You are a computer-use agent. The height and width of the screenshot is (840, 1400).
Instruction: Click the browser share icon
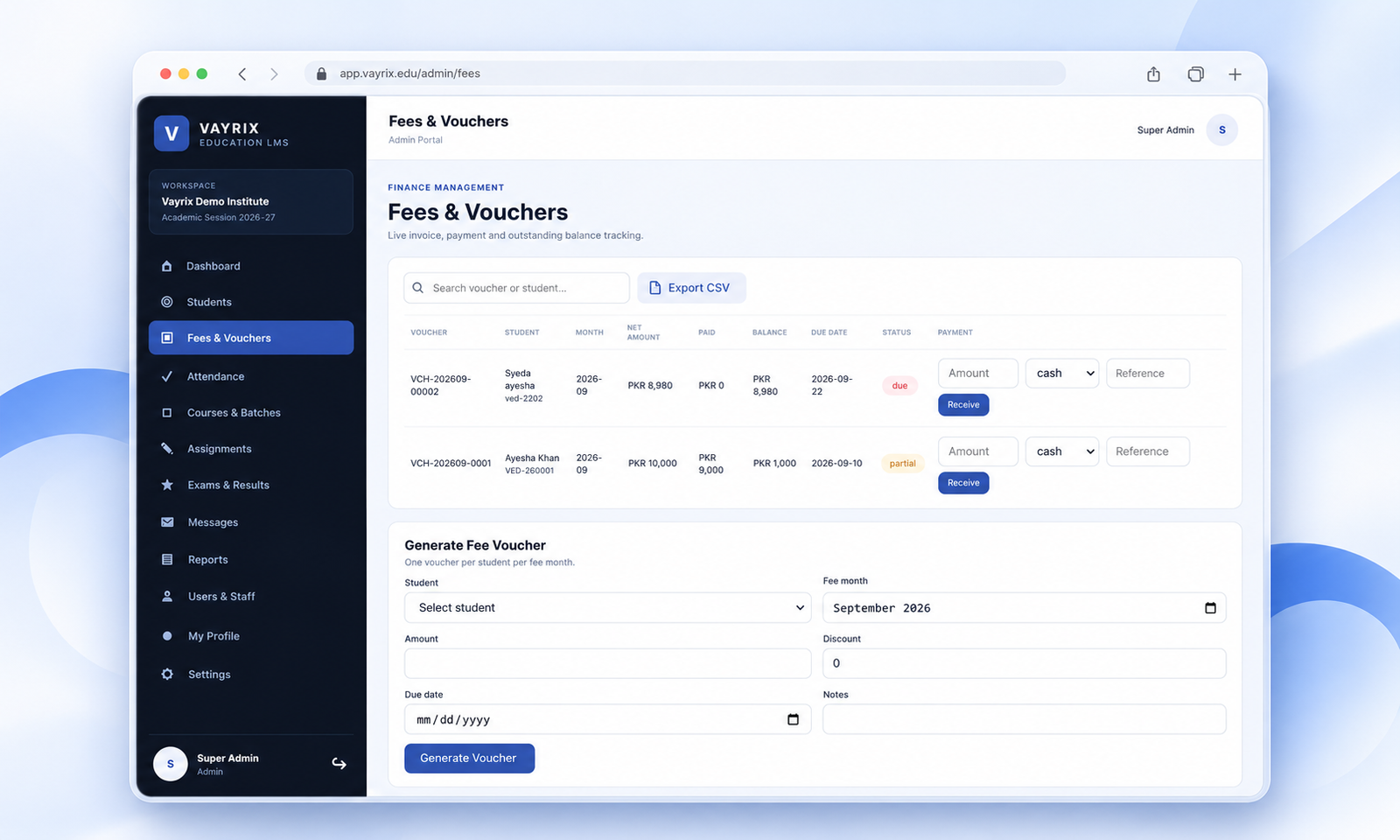tap(1154, 74)
